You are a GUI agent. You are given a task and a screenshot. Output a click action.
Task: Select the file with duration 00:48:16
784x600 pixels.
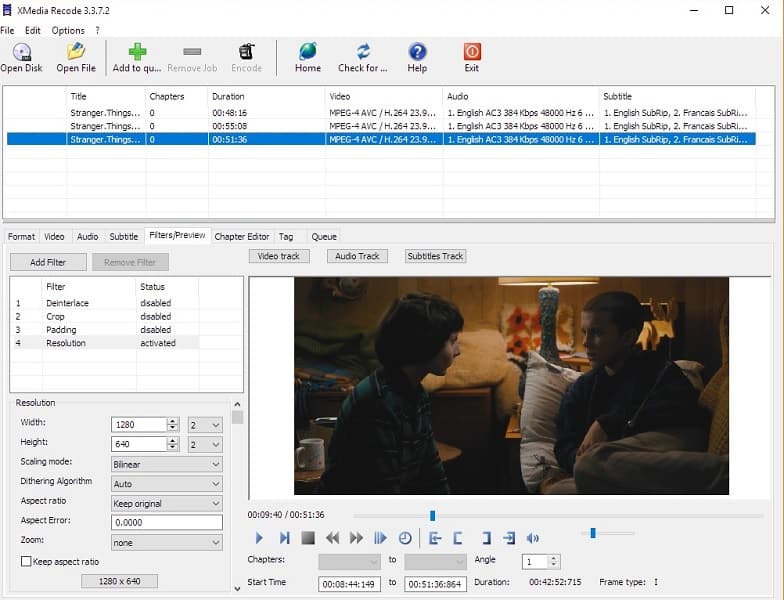(381, 112)
